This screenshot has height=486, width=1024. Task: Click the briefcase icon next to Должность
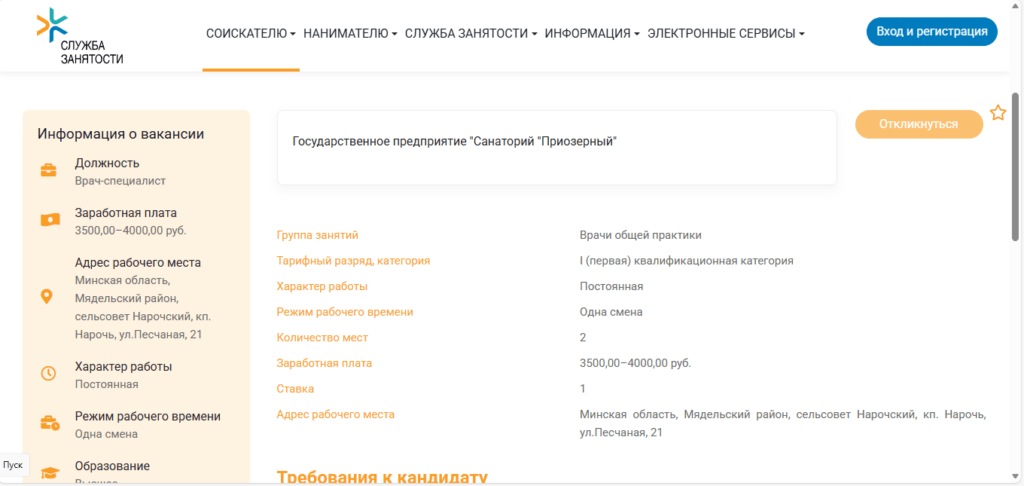click(x=48, y=171)
